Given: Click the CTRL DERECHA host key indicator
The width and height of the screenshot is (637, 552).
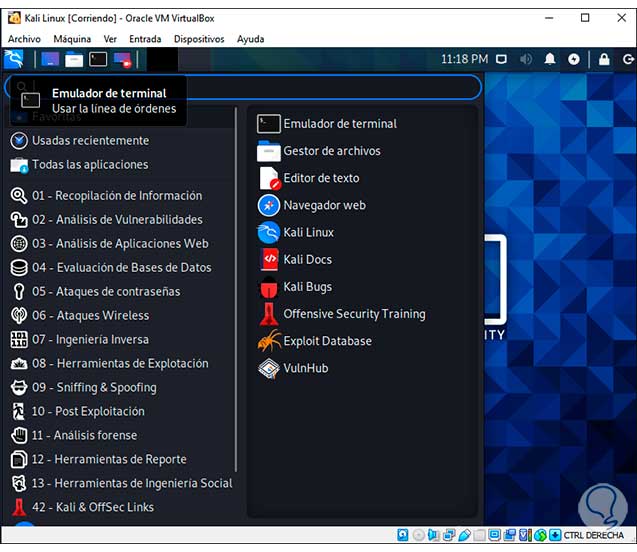Looking at the screenshot, I should click(594, 535).
